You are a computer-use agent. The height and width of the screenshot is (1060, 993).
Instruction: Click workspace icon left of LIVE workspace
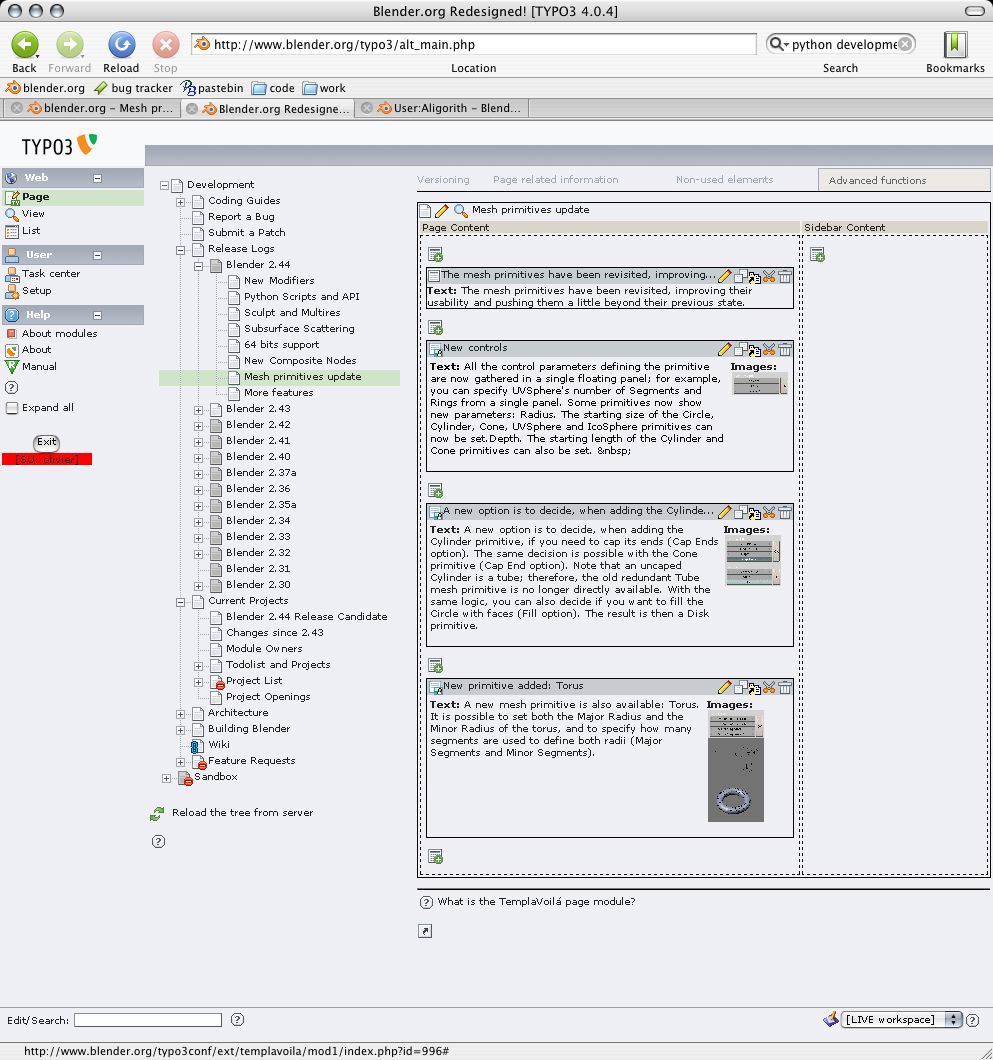(x=831, y=1019)
